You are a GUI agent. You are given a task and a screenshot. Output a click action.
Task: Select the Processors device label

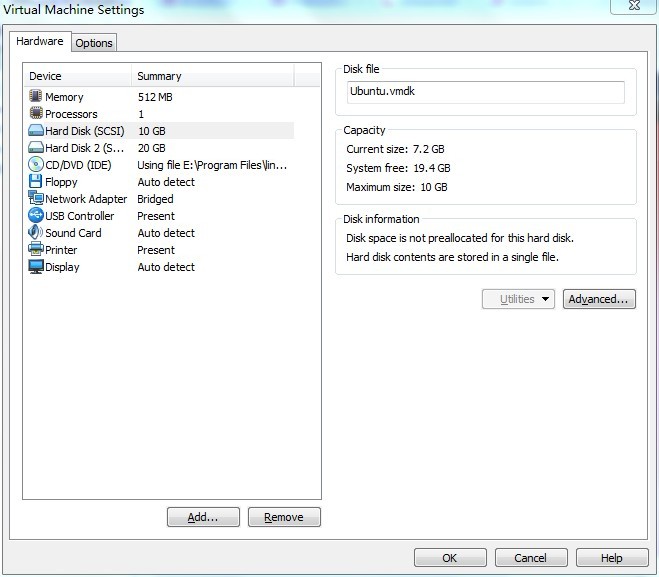coord(71,114)
